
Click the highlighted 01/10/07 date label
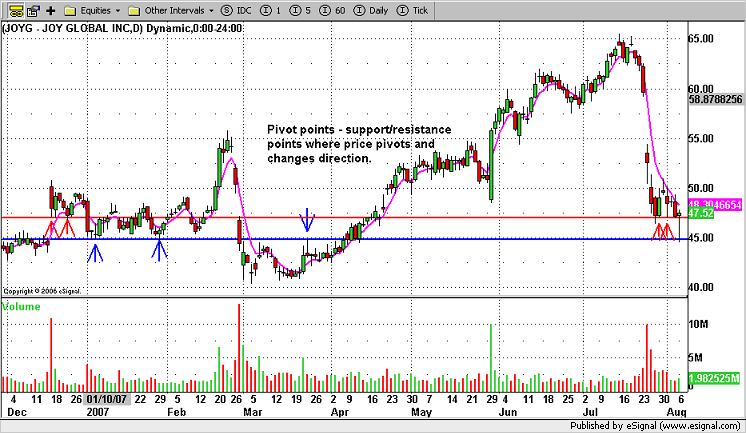point(107,399)
